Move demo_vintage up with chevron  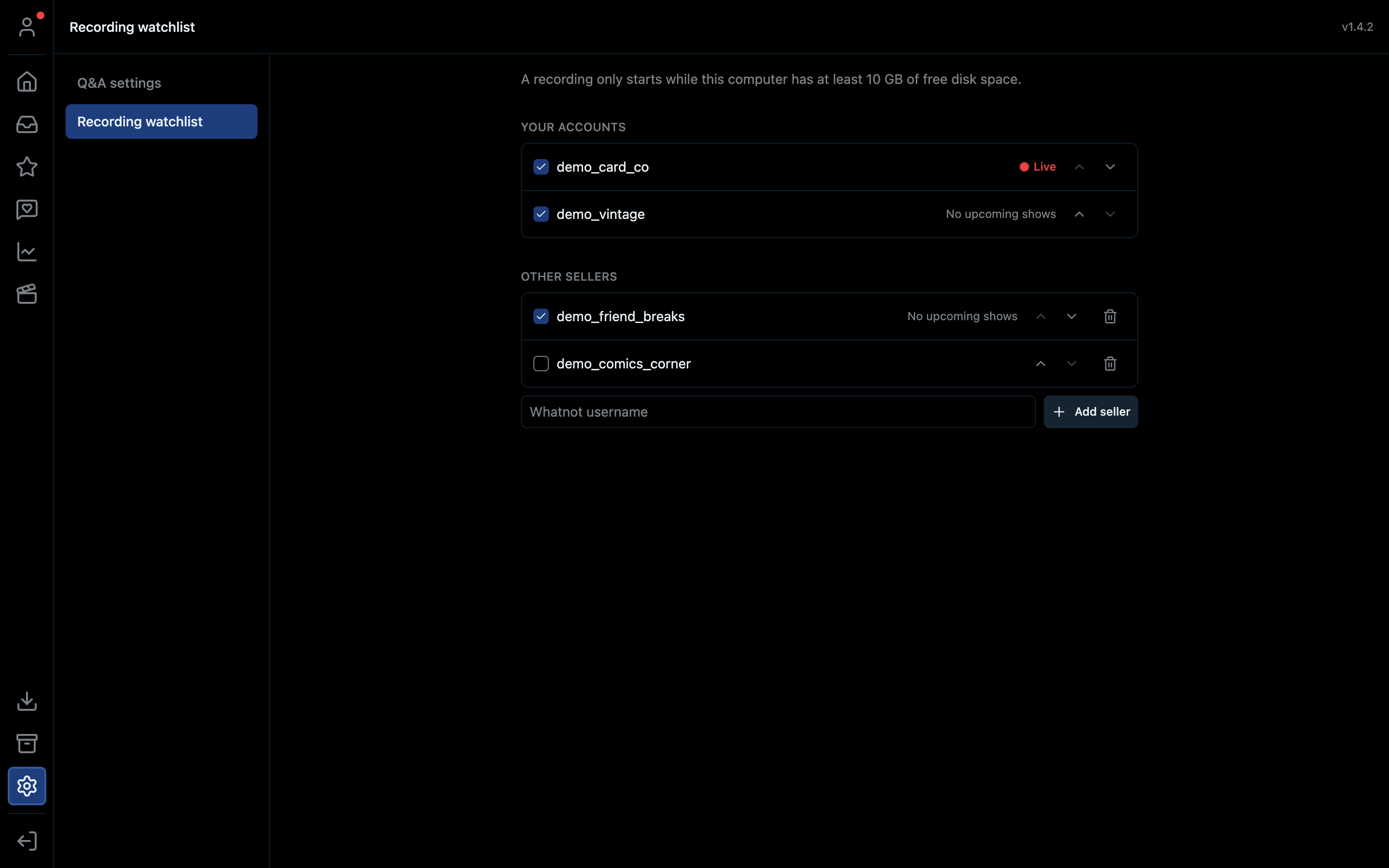(x=1079, y=214)
